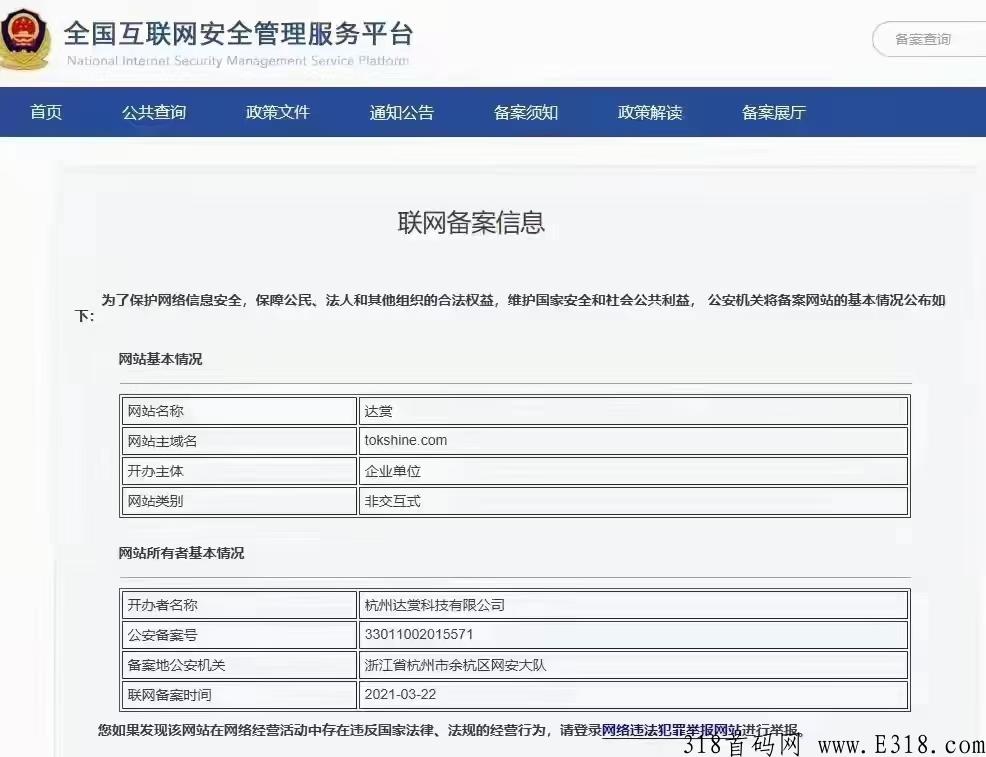Click the 网站类别 label cell
The image size is (986, 757).
(x=239, y=501)
